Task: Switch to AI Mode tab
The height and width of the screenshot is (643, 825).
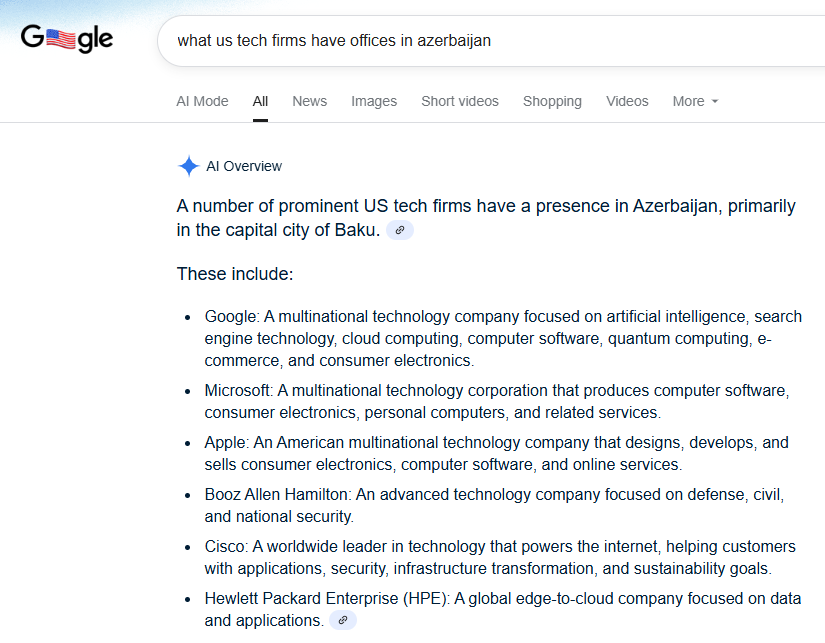Action: 202,101
